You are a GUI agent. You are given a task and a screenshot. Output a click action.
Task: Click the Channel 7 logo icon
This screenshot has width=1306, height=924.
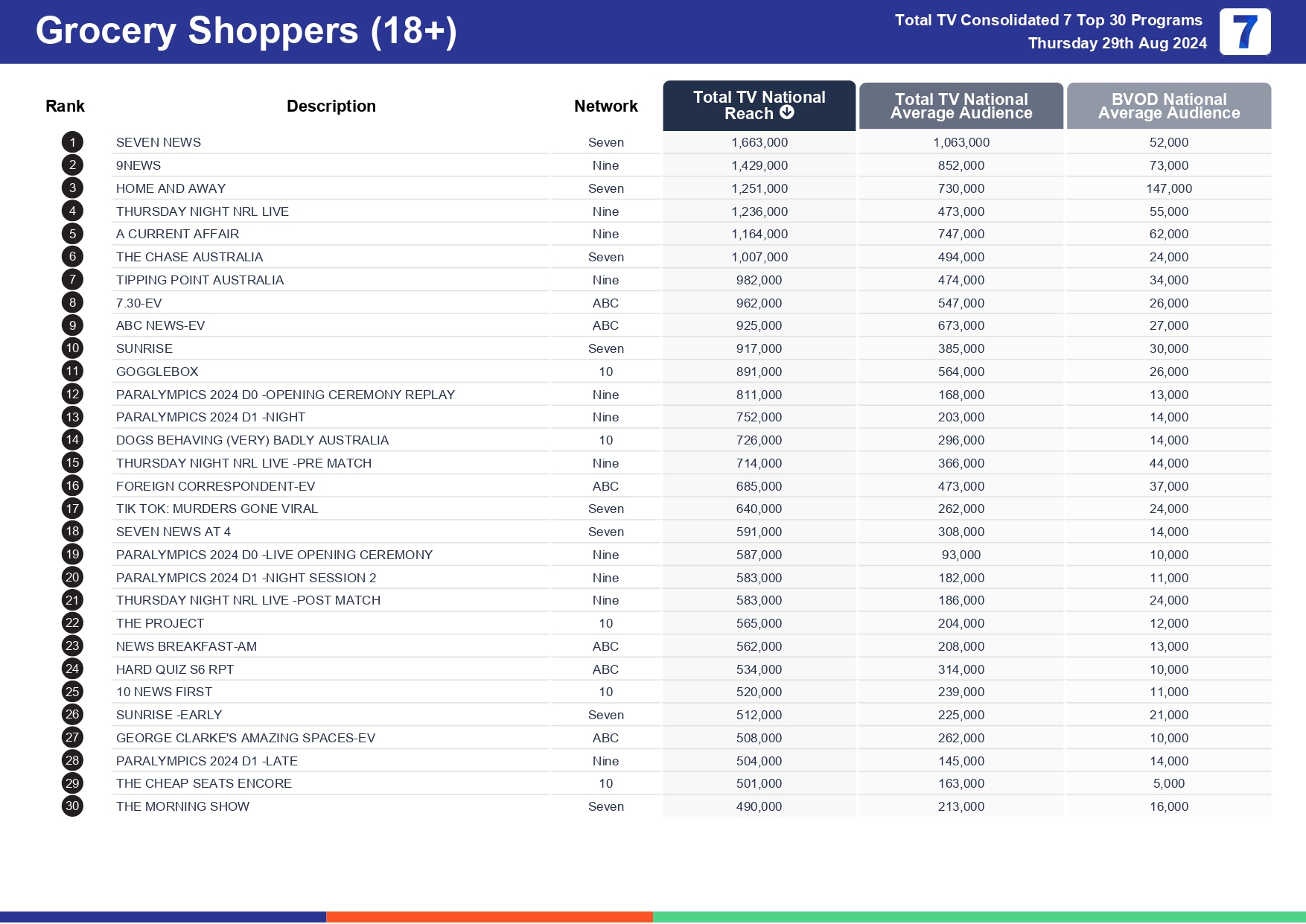1244,32
